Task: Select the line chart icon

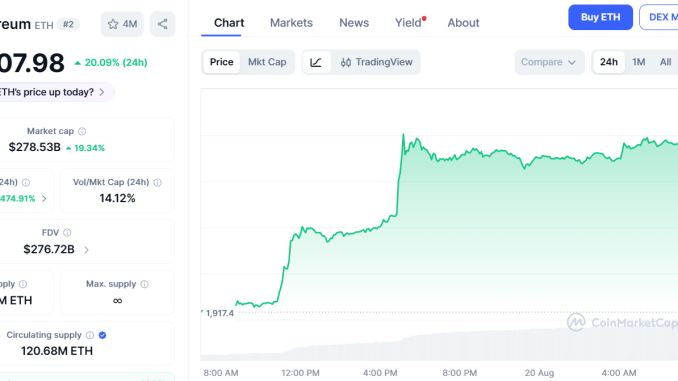Action: click(316, 62)
